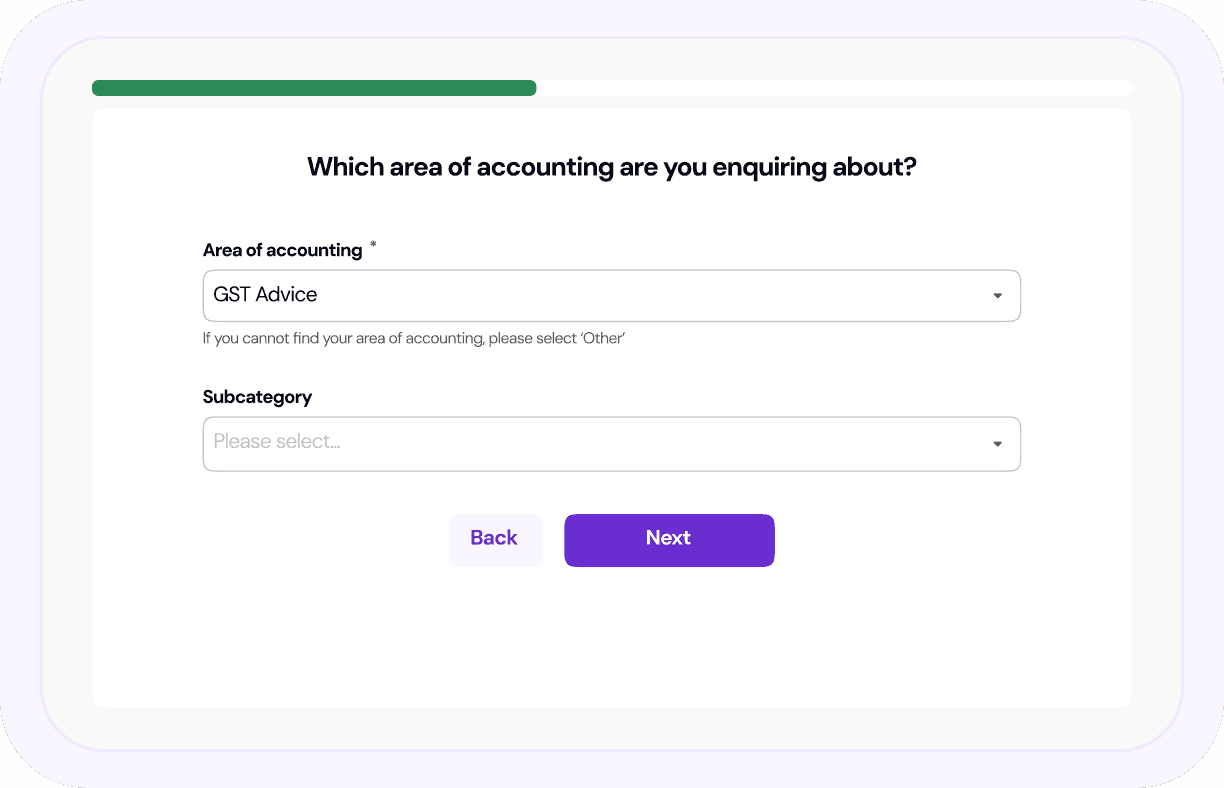Click the unfilled part of the progress bar
The width and height of the screenshot is (1224, 788).
pos(832,88)
